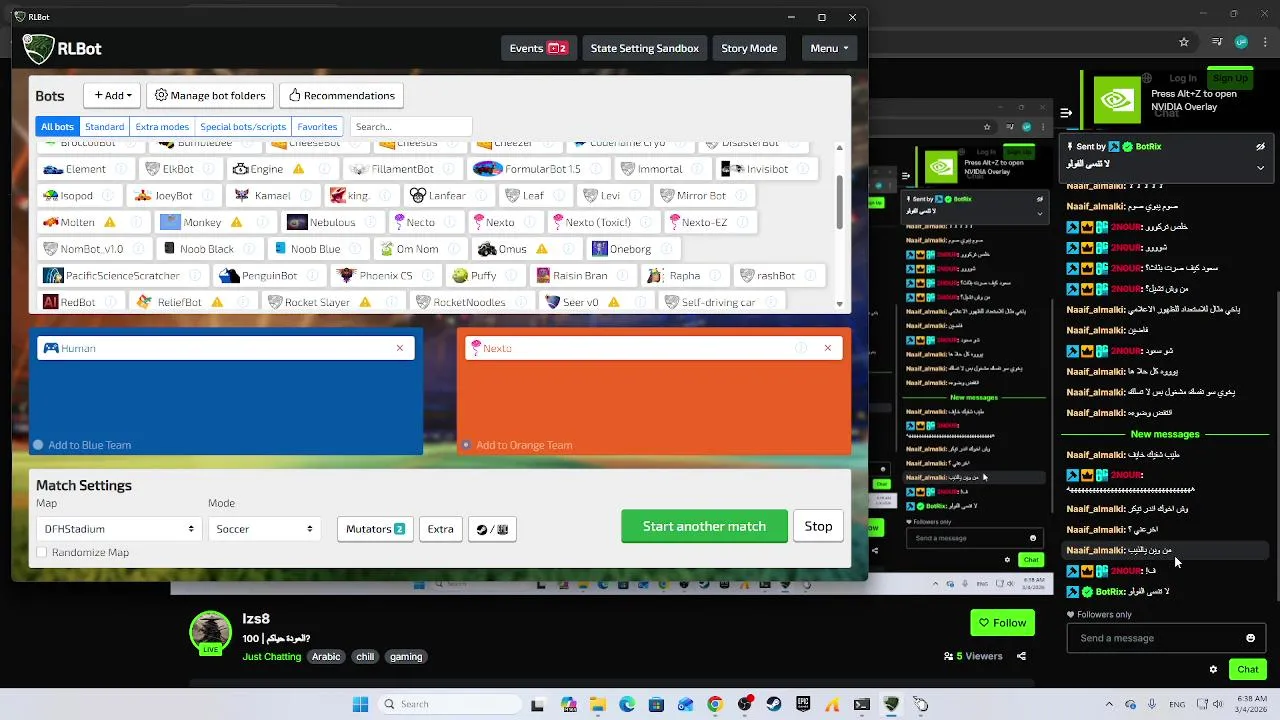Select the Add to Blue Team radio button

click(38, 445)
